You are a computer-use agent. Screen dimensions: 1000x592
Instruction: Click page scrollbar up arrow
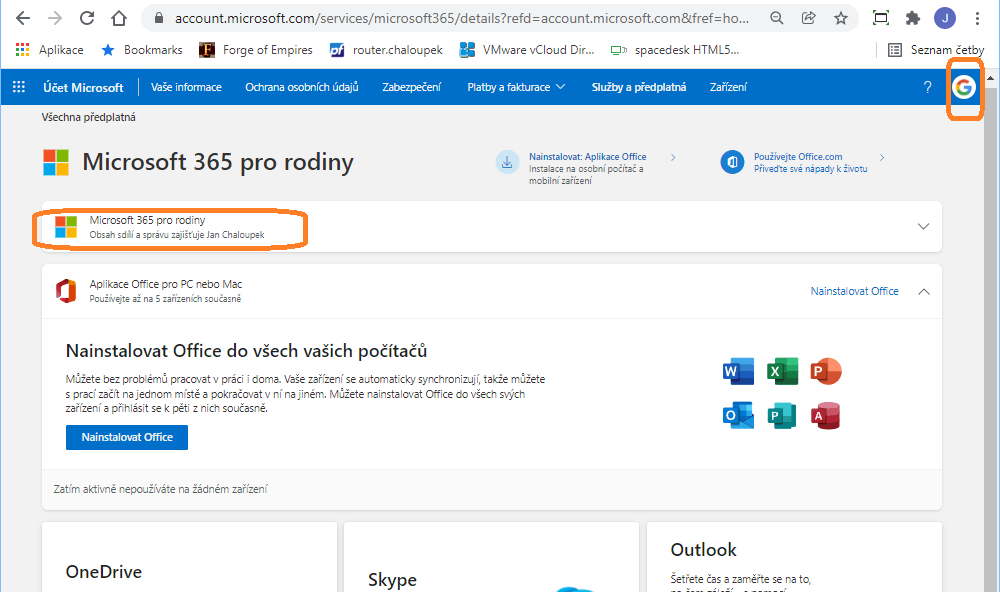[990, 78]
